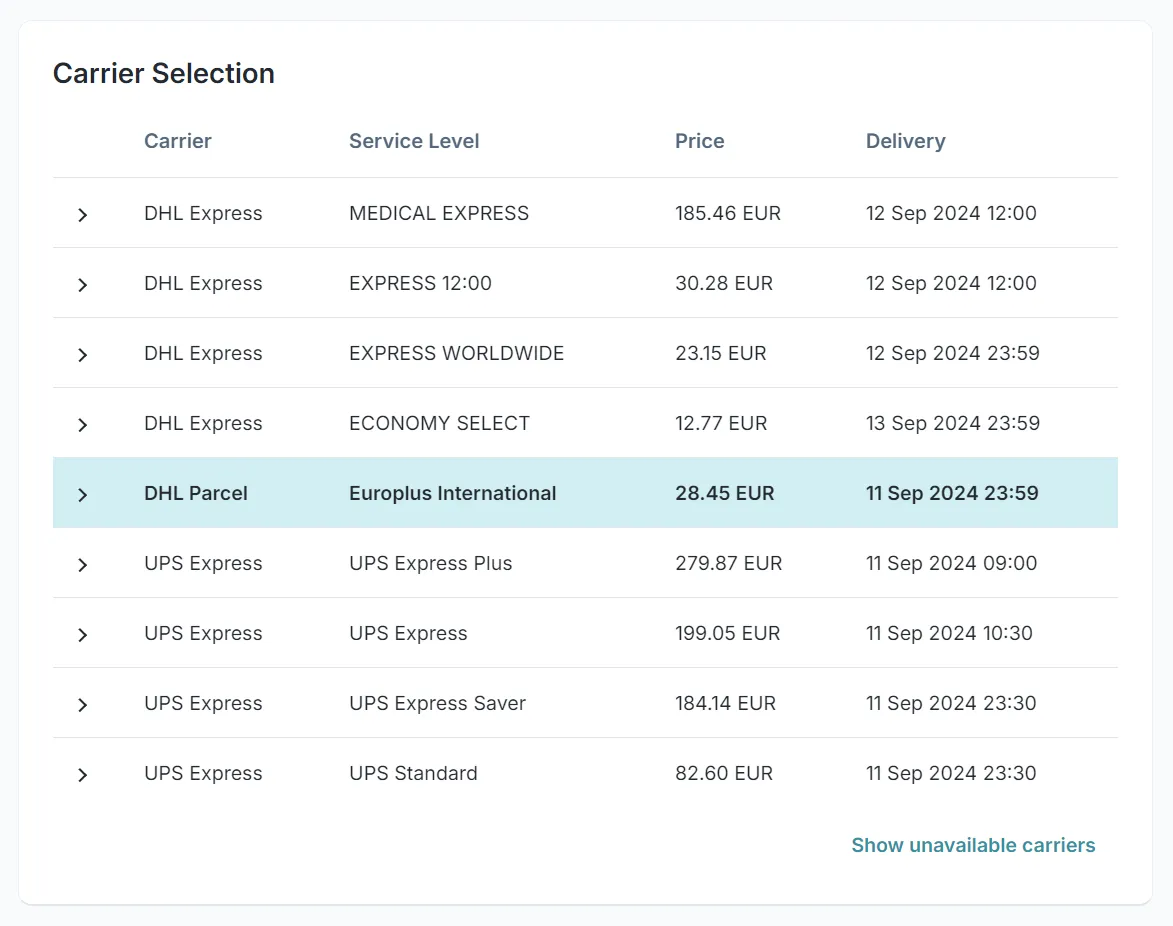
Task: Click the 28.45 EUR price
Action: click(724, 493)
